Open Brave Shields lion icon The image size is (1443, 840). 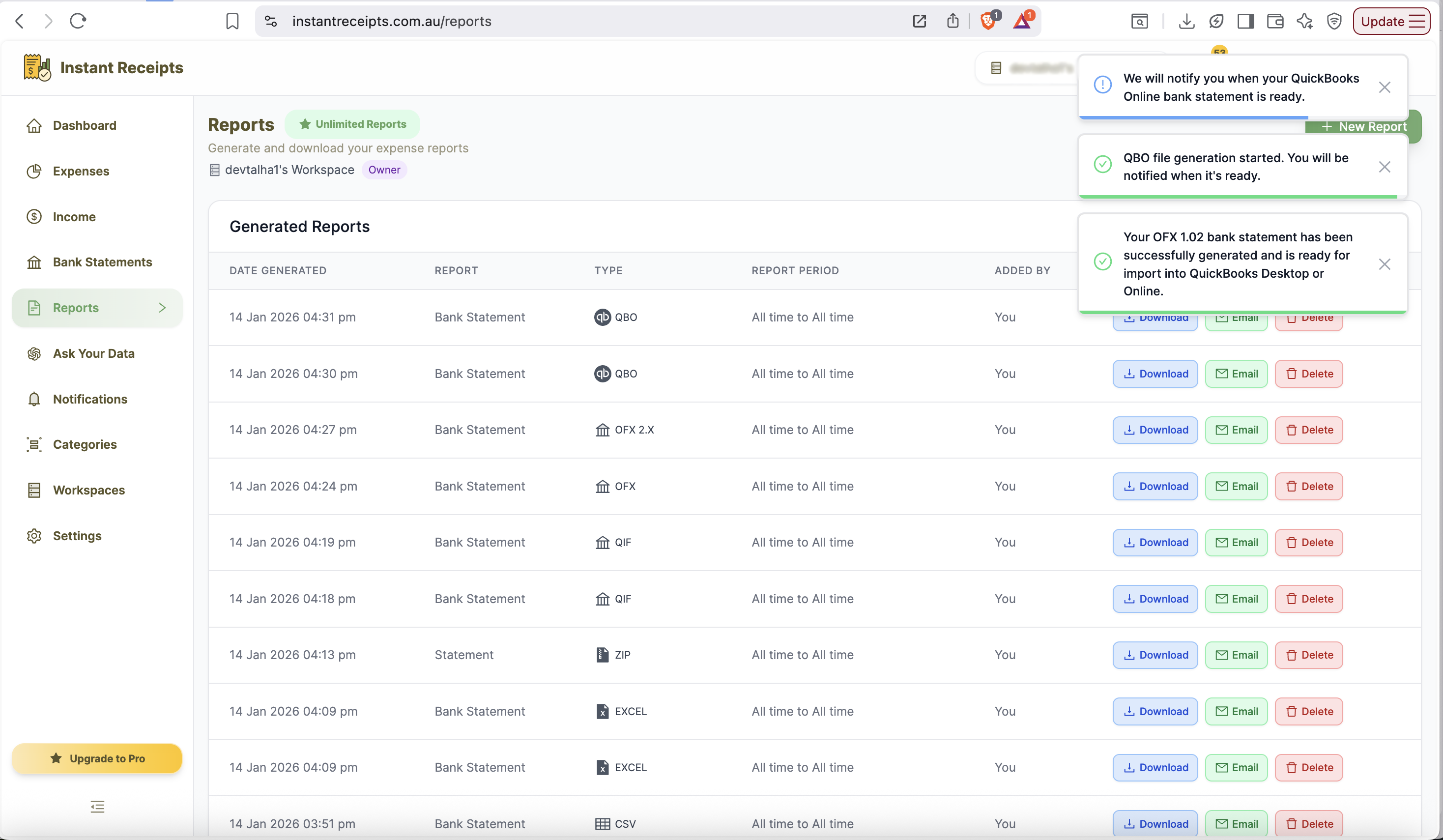click(x=988, y=21)
